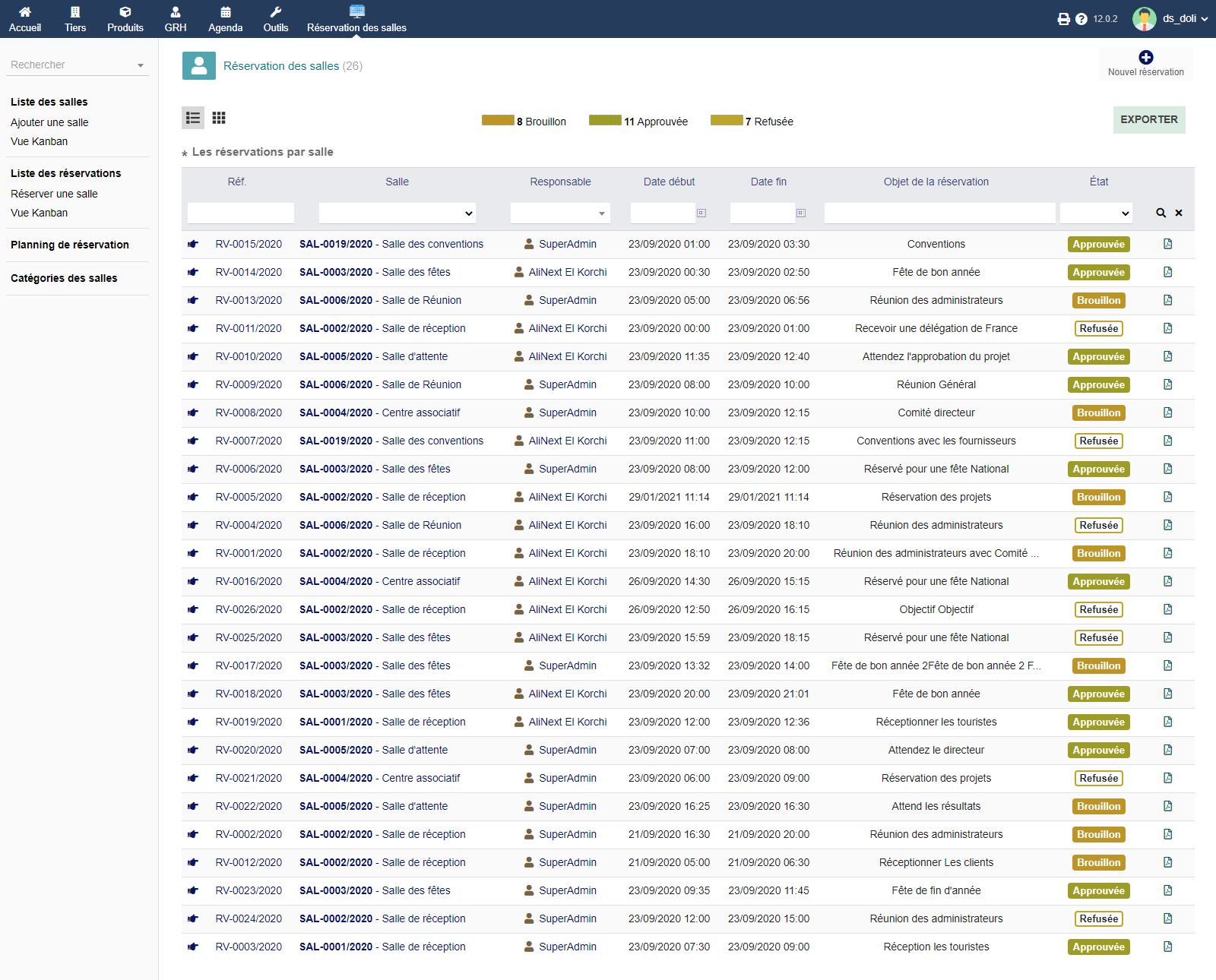Click the Réservation des salles header icon

pyautogui.click(x=199, y=66)
